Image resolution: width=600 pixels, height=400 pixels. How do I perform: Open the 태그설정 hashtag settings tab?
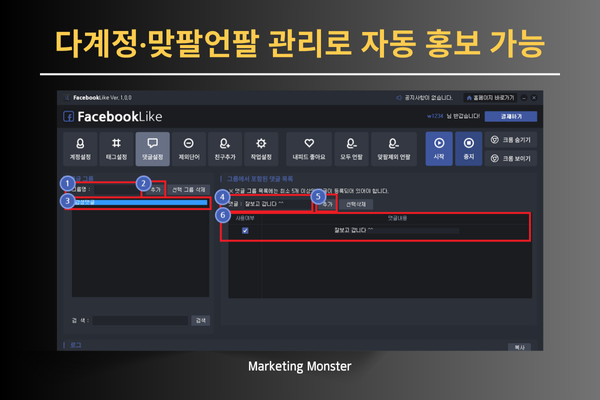(116, 149)
